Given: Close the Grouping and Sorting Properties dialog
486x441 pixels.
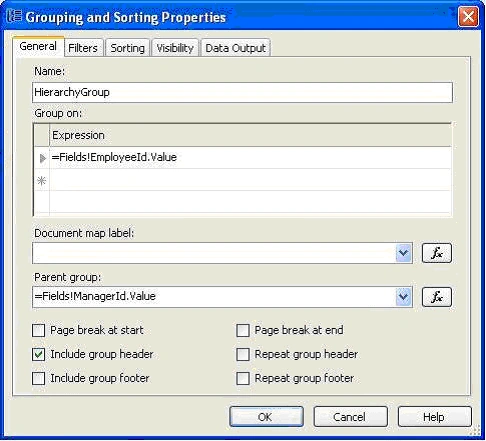Looking at the screenshot, I should point(468,16).
